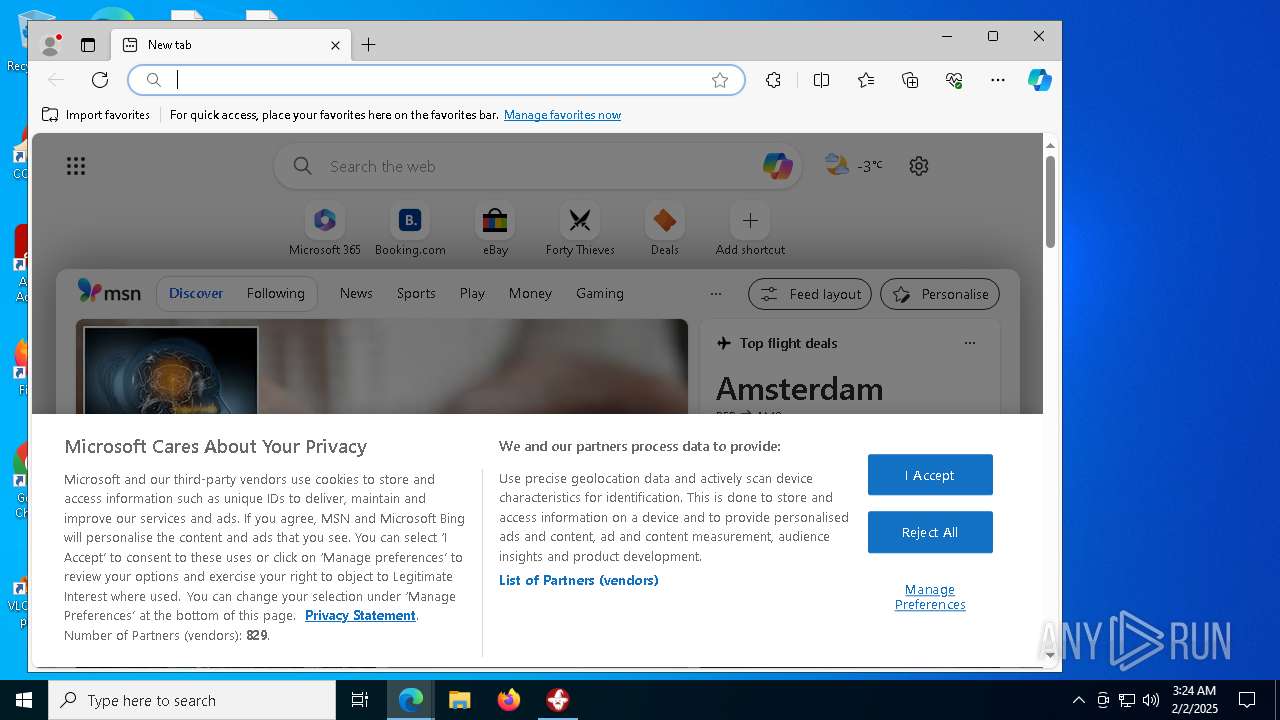Open Top flight deals card options

point(969,343)
